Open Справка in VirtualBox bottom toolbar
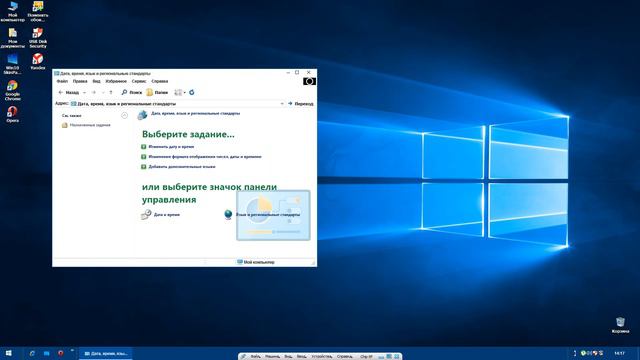Screen dimensions: 640x360 coord(345,357)
